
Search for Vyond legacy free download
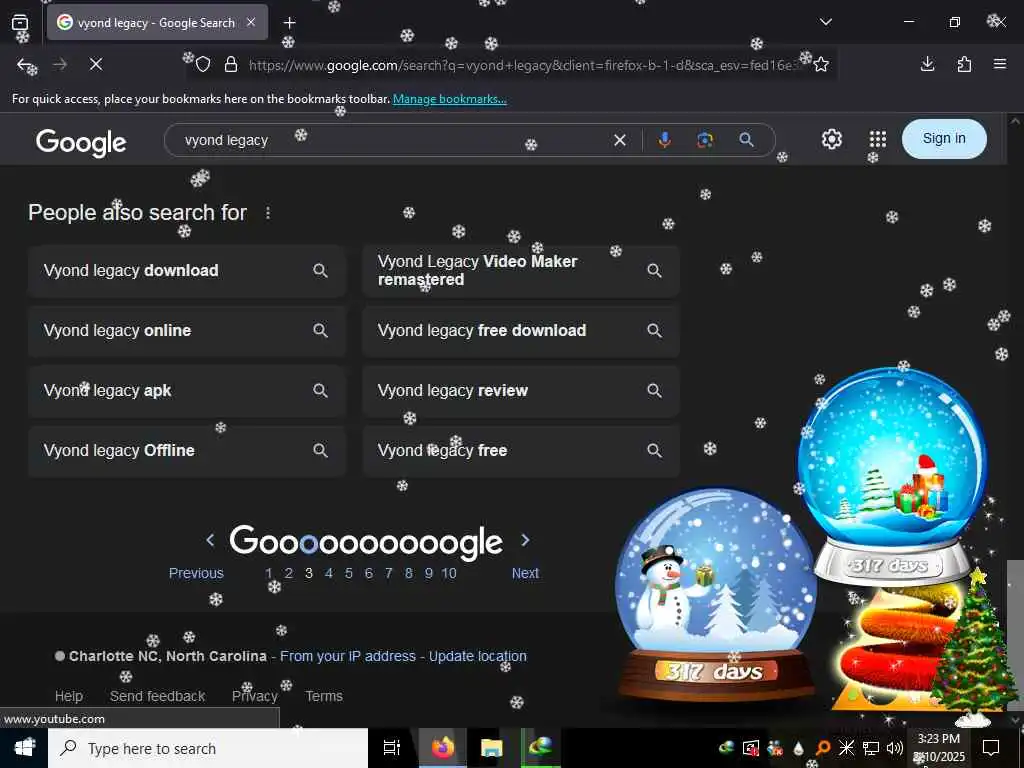pos(520,330)
